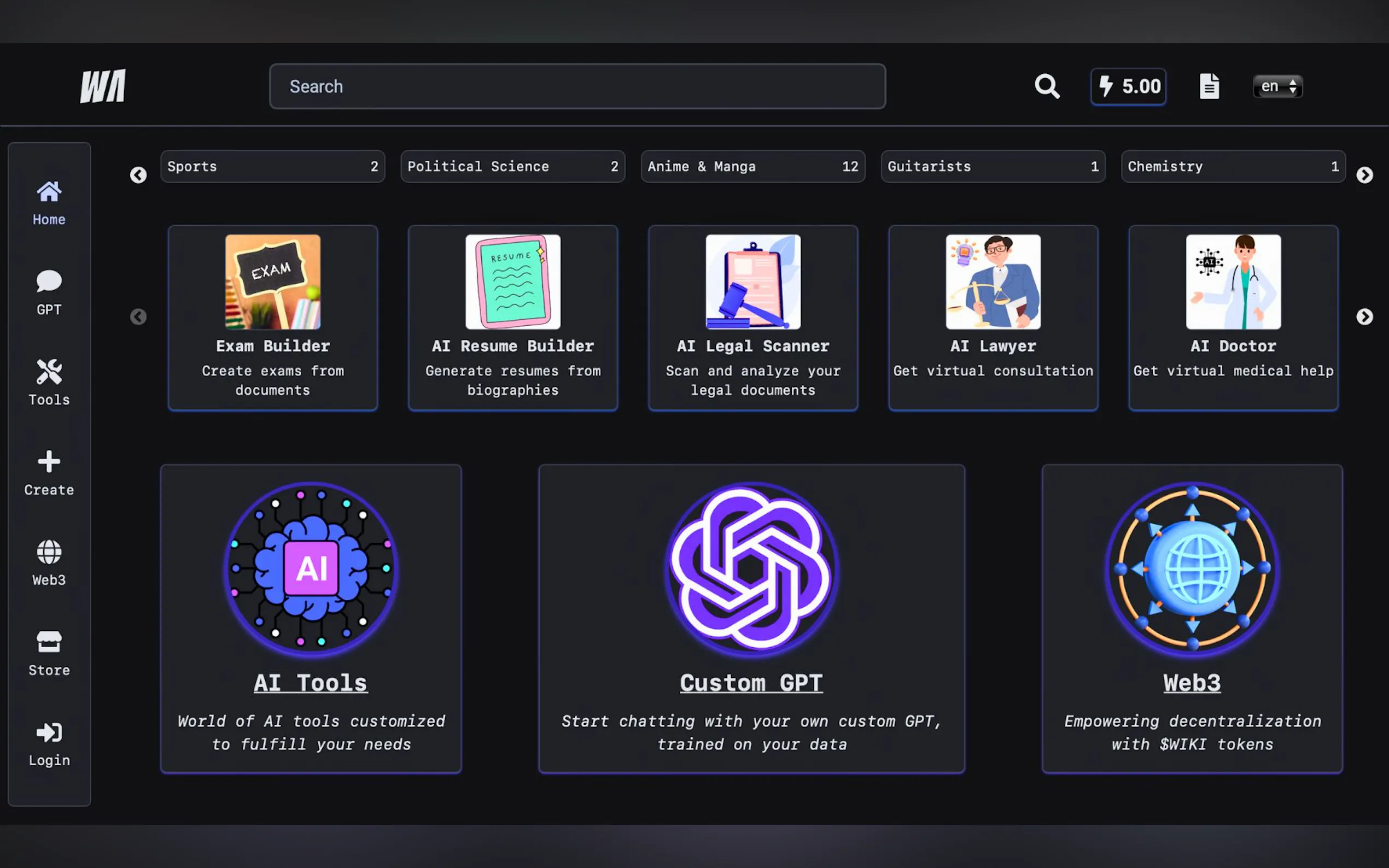Open the Create page from sidebar
The height and width of the screenshot is (868, 1389).
[x=48, y=472]
